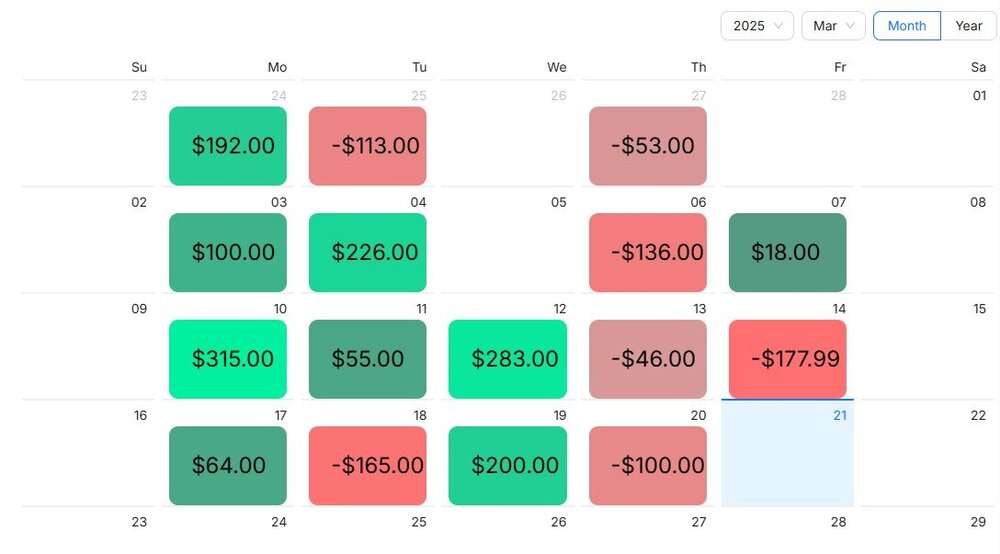Screen dimensions: 1000x554
Task: Click the $192.00 green profit tile
Action: pyautogui.click(x=228, y=146)
